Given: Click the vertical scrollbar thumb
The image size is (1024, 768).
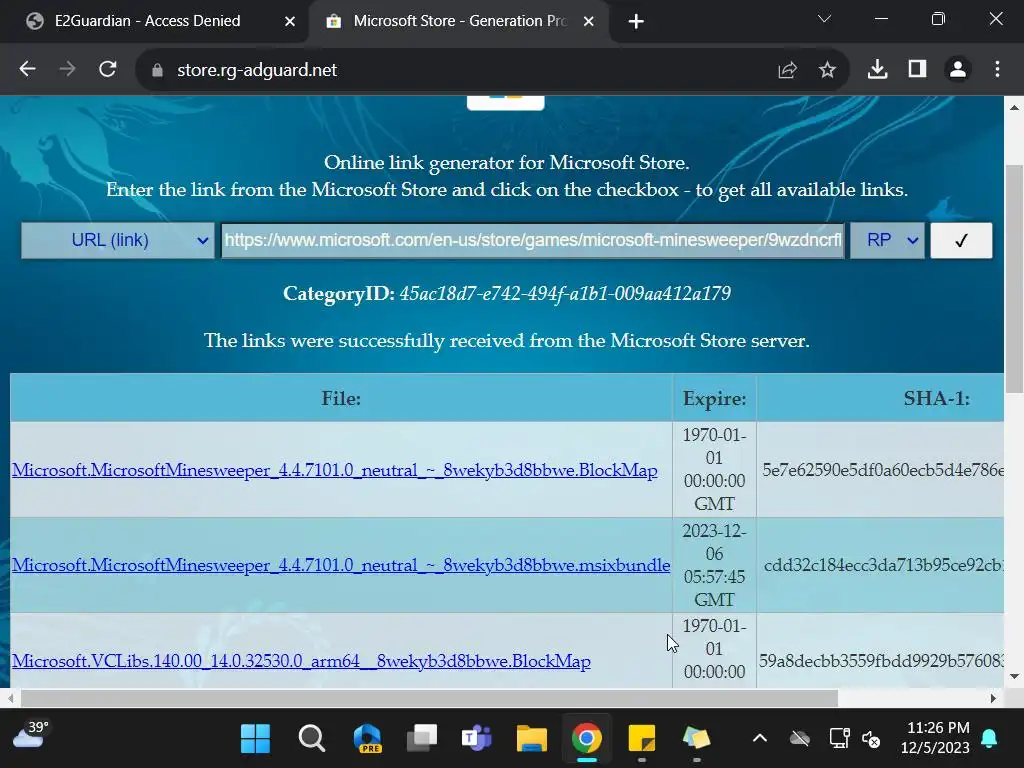Looking at the screenshot, I should click(1014, 279).
